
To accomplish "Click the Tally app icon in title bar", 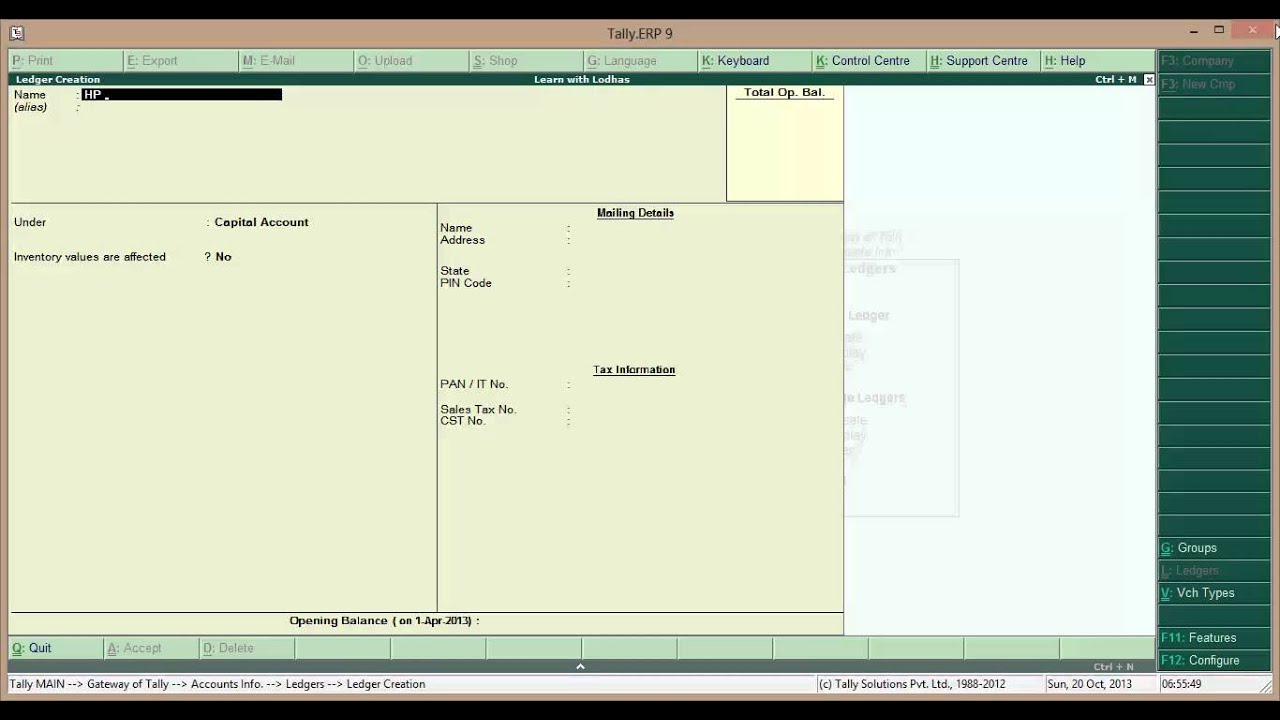I will pyautogui.click(x=16, y=33).
